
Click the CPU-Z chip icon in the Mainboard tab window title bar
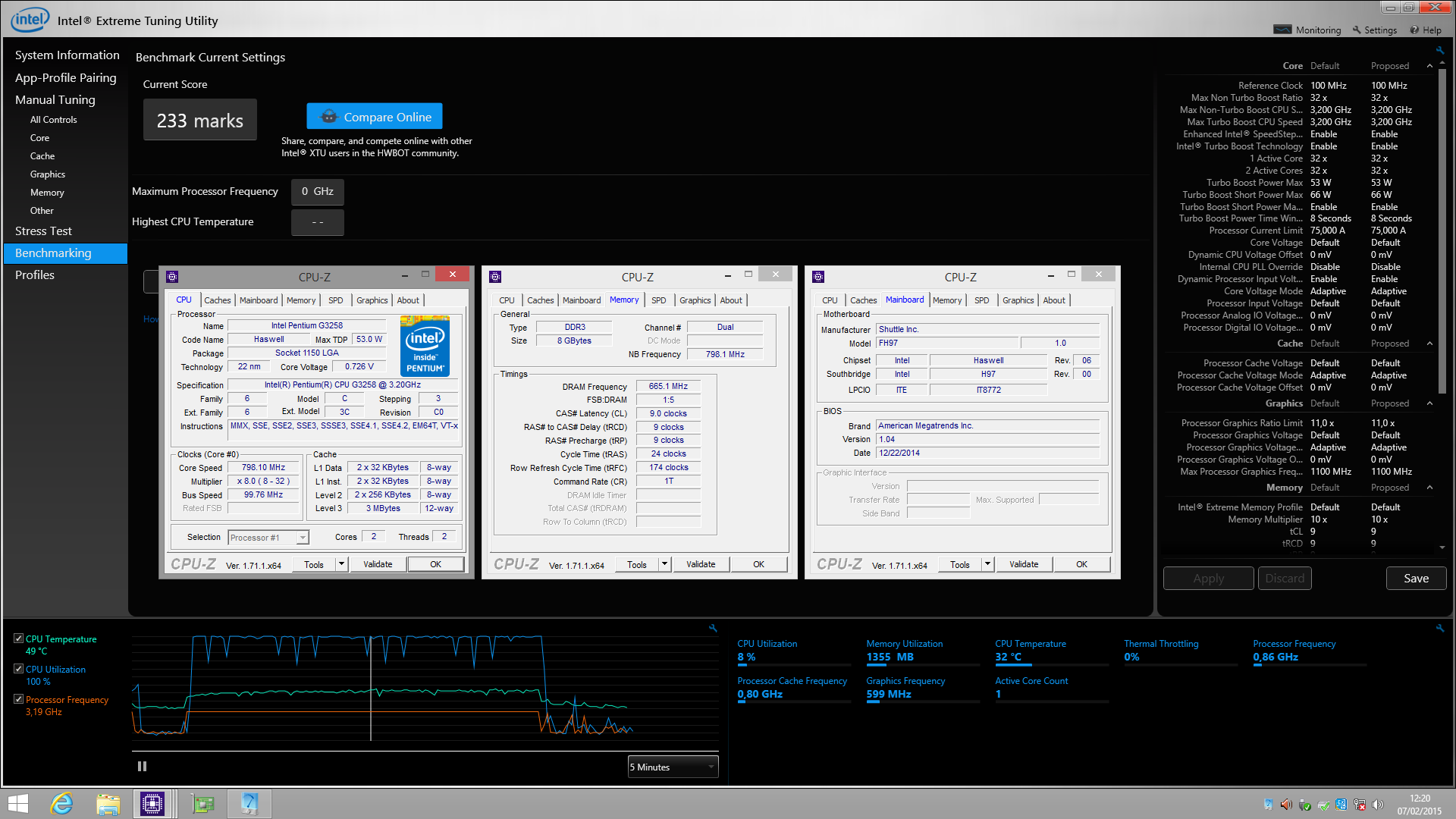tap(818, 277)
